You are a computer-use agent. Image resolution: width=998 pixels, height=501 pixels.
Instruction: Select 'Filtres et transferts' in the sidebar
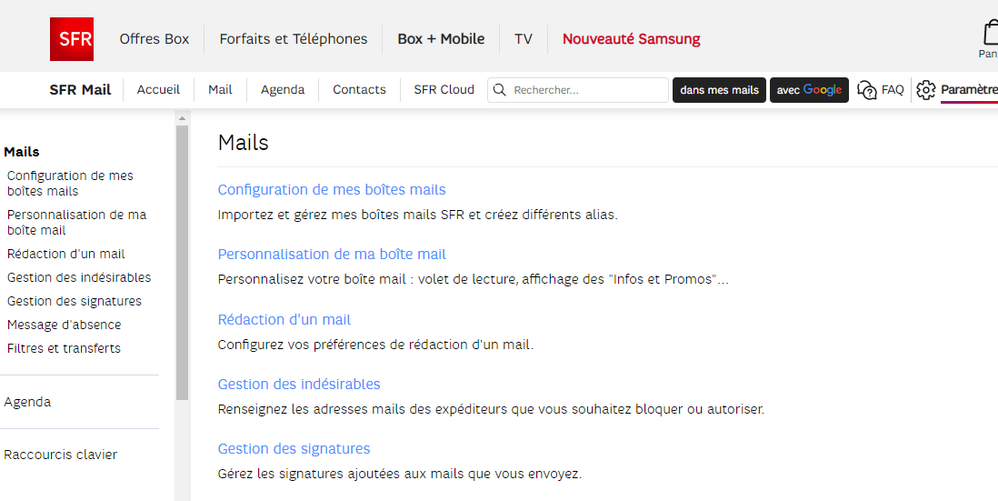tap(64, 349)
